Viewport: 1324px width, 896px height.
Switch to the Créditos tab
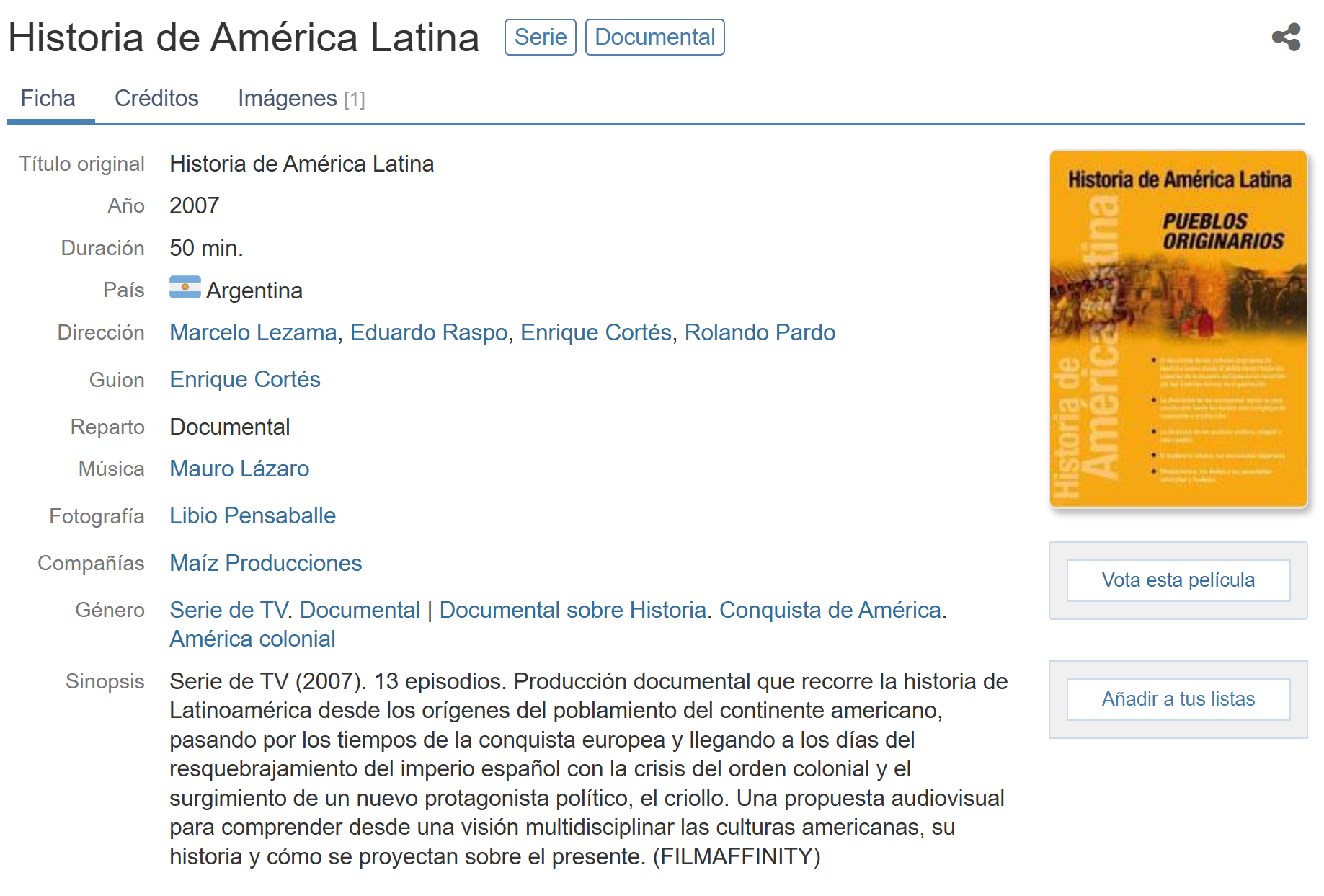(x=156, y=99)
